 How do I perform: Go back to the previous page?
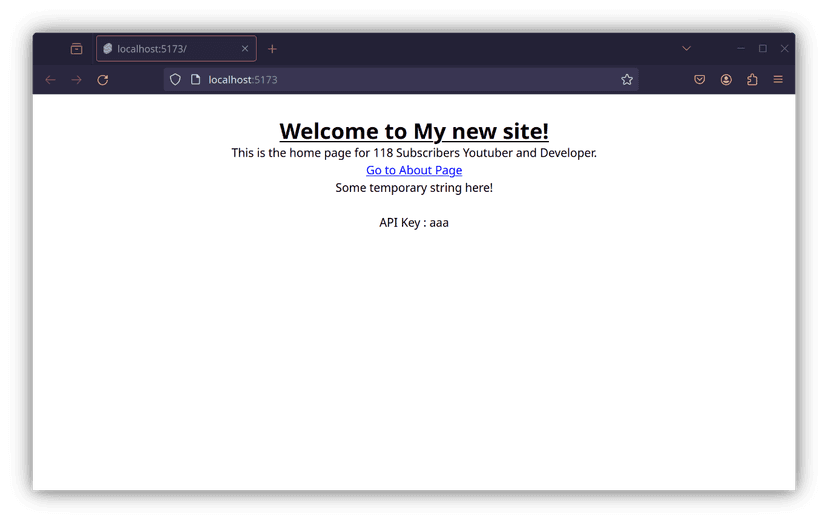click(50, 80)
